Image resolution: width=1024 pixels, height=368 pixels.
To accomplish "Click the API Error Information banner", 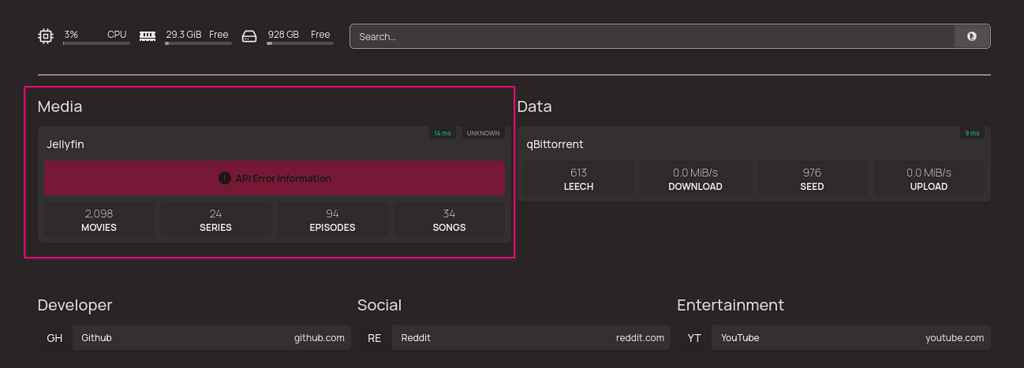I will pyautogui.click(x=274, y=178).
